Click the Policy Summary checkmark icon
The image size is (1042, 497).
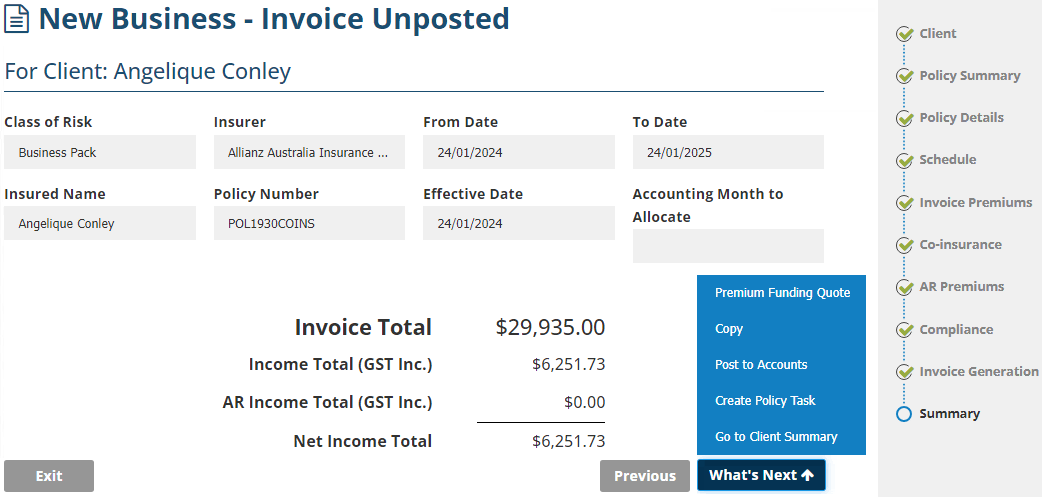(905, 76)
